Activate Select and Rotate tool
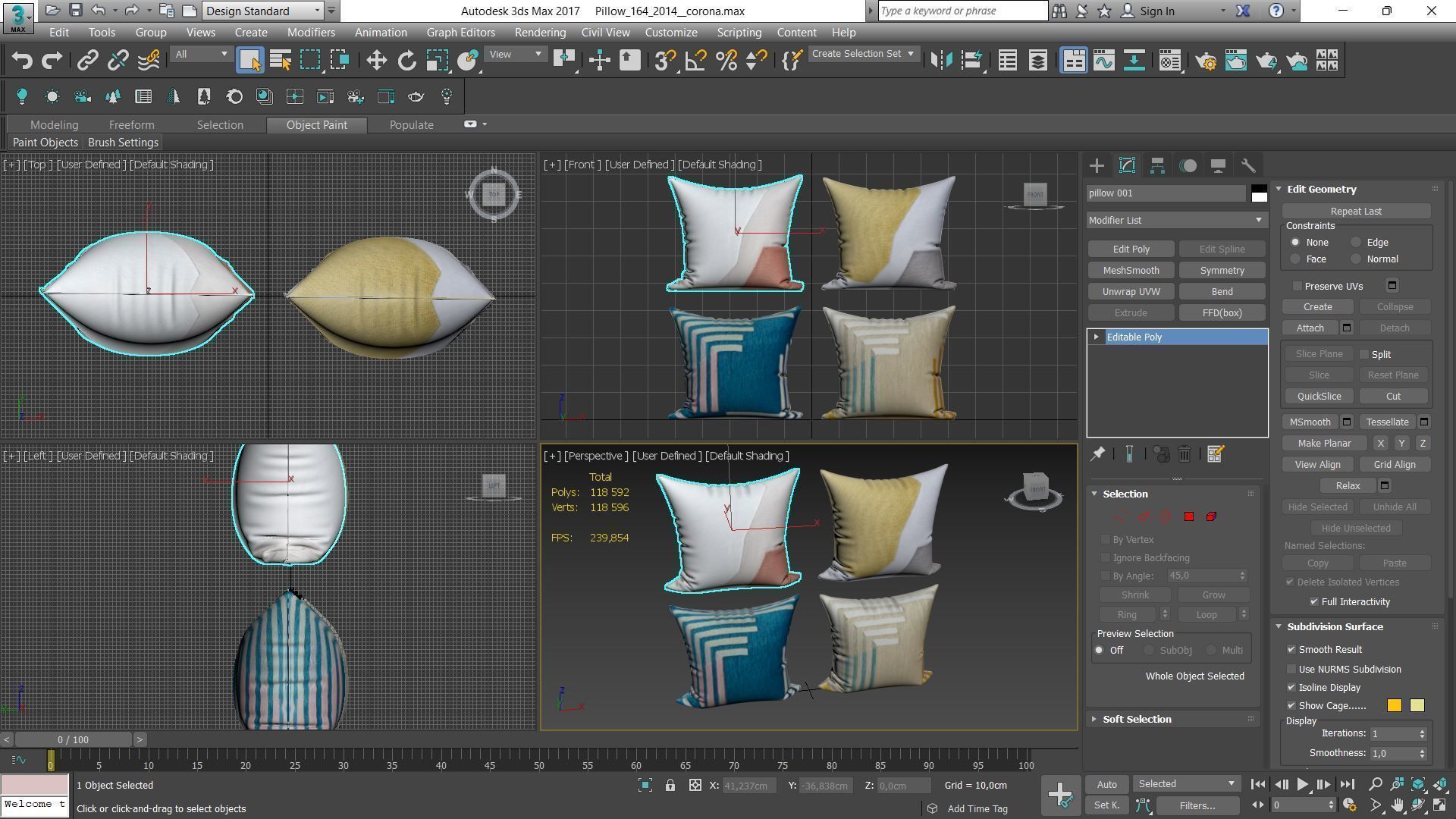The image size is (1456, 819). [407, 61]
